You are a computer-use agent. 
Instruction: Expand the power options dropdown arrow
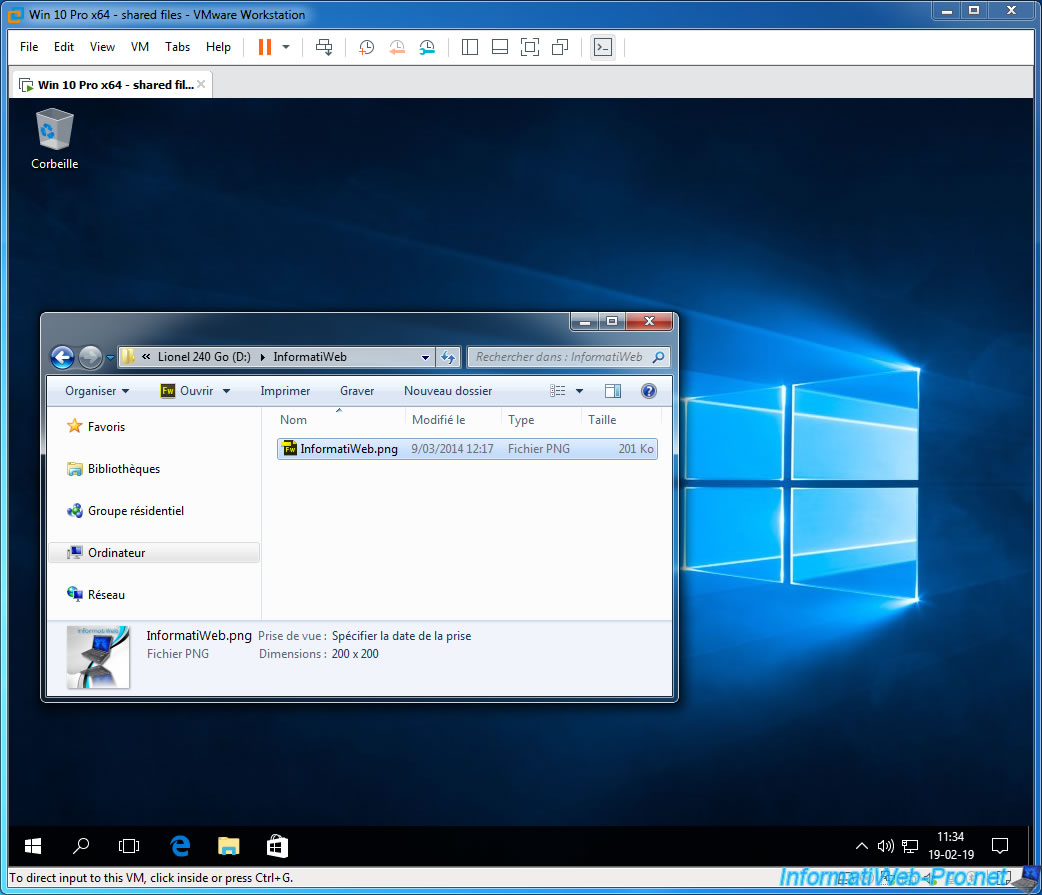pos(286,47)
